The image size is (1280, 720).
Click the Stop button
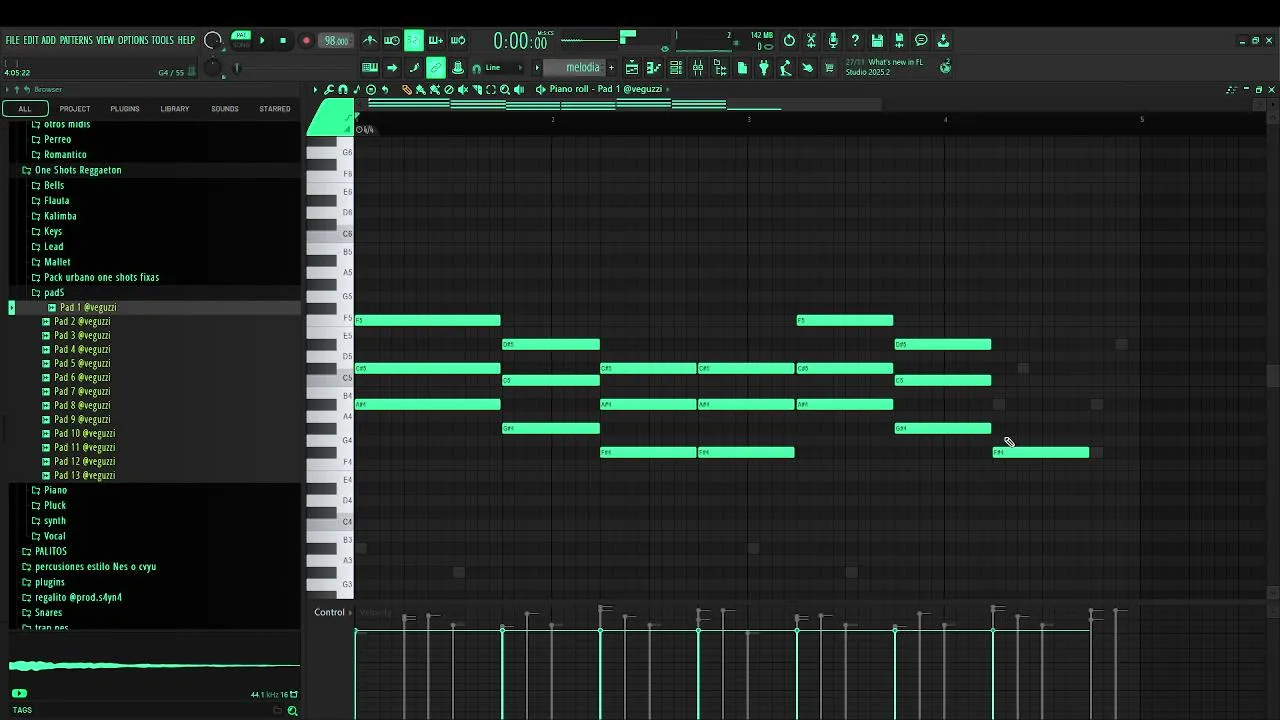click(x=283, y=41)
